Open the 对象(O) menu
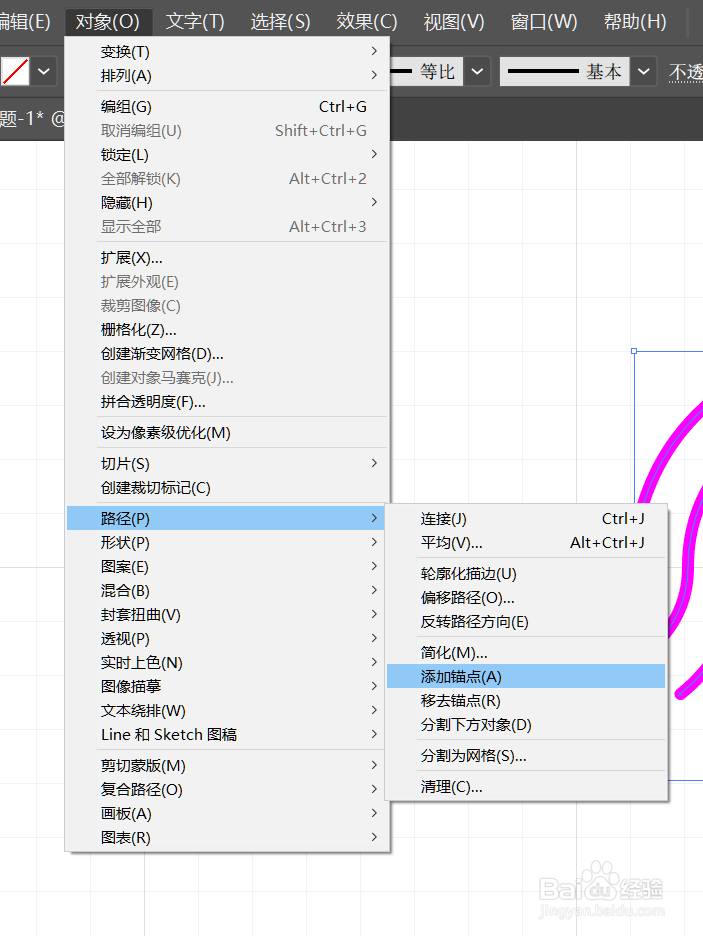 click(x=107, y=22)
